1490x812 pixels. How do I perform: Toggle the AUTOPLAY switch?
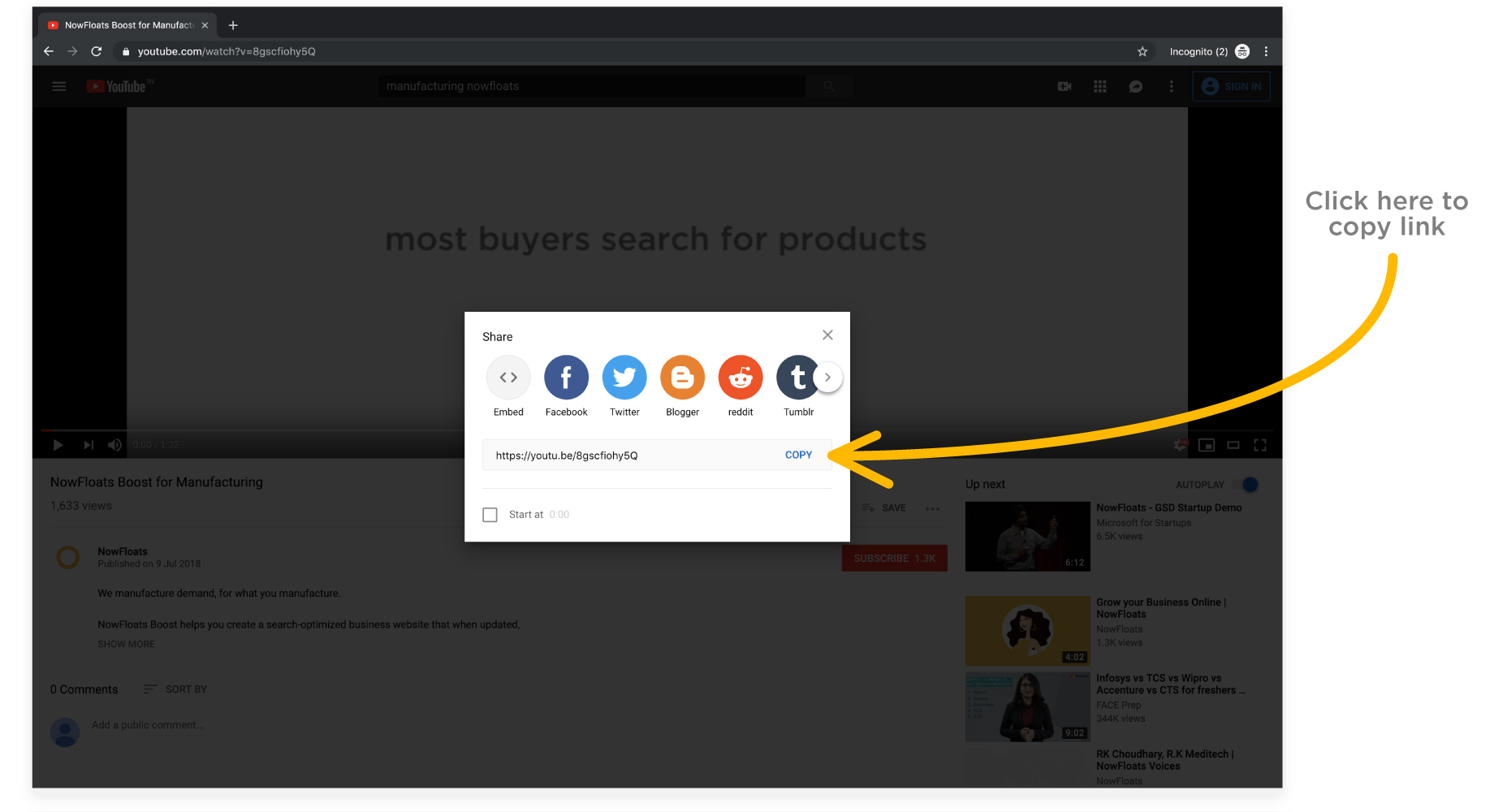click(x=1245, y=485)
